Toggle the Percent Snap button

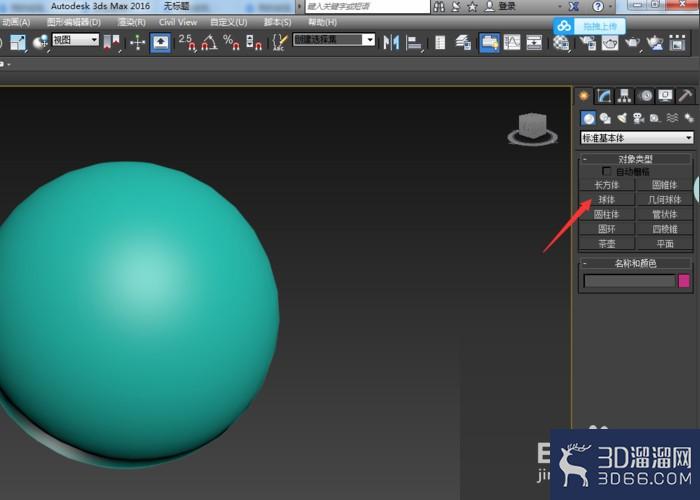231,42
